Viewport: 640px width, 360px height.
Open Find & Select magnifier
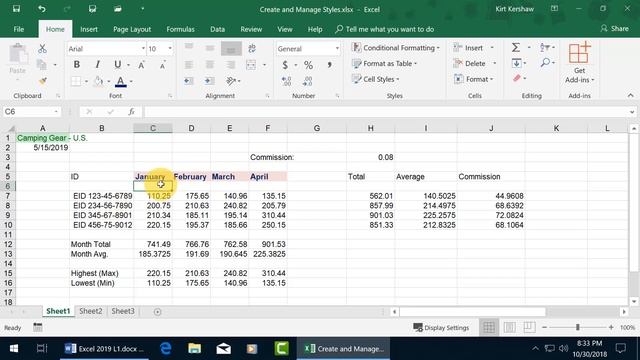tap(547, 63)
